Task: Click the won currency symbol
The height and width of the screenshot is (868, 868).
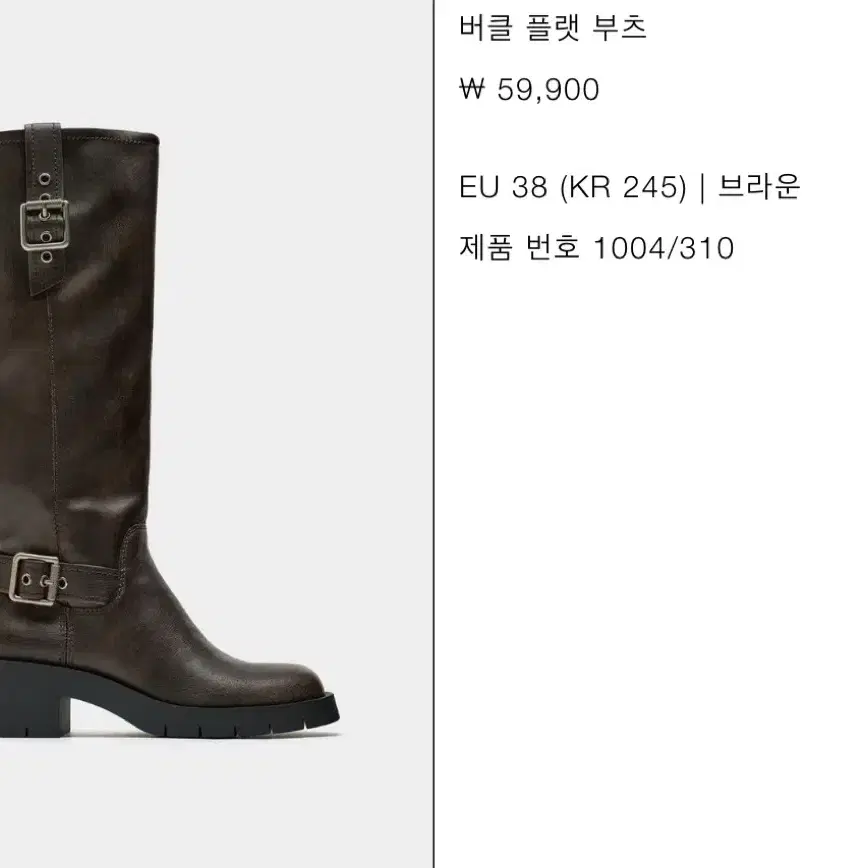Action: click(x=472, y=89)
